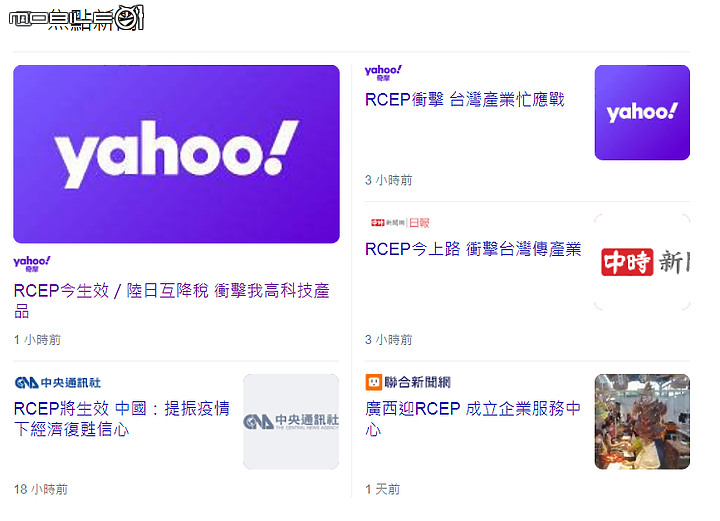This screenshot has width=720, height=521.
Task: Open headline RCEP今生效 / 陸日互降稅 衝擊我高科技產品
Action: (172, 301)
